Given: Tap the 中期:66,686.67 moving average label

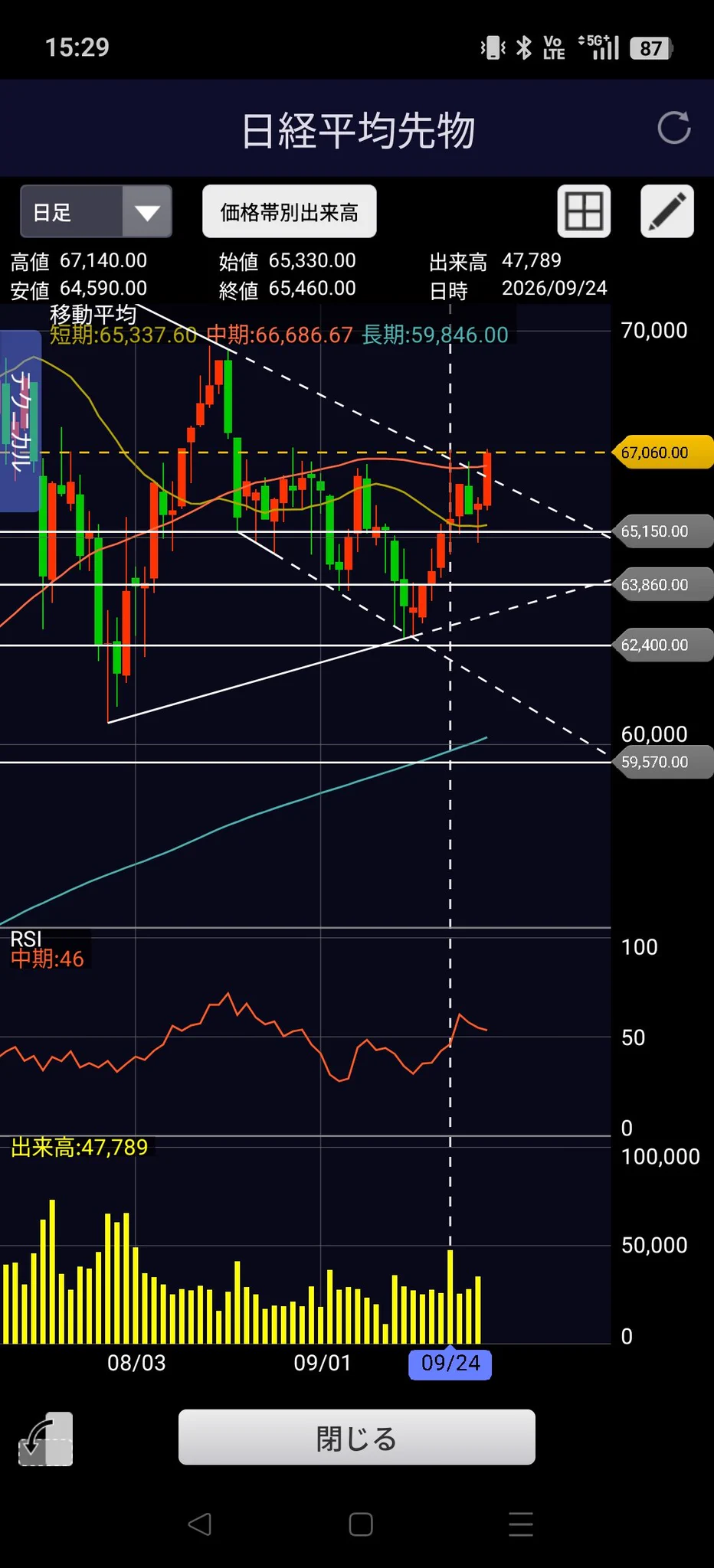Looking at the screenshot, I should coord(280,335).
